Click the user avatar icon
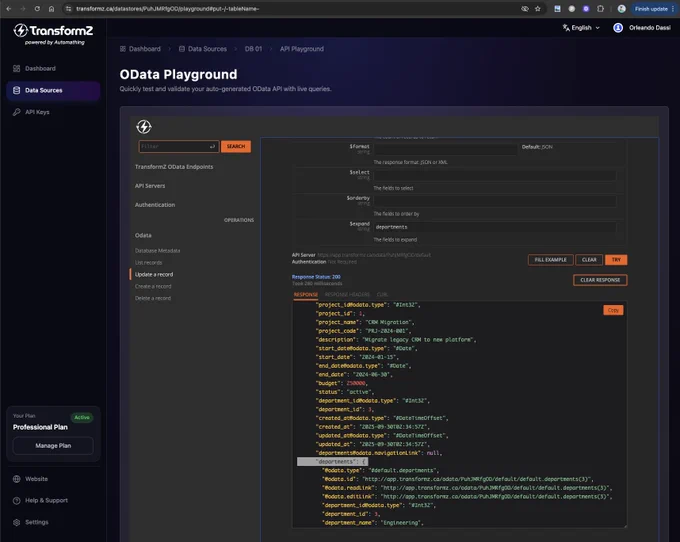 (618, 27)
